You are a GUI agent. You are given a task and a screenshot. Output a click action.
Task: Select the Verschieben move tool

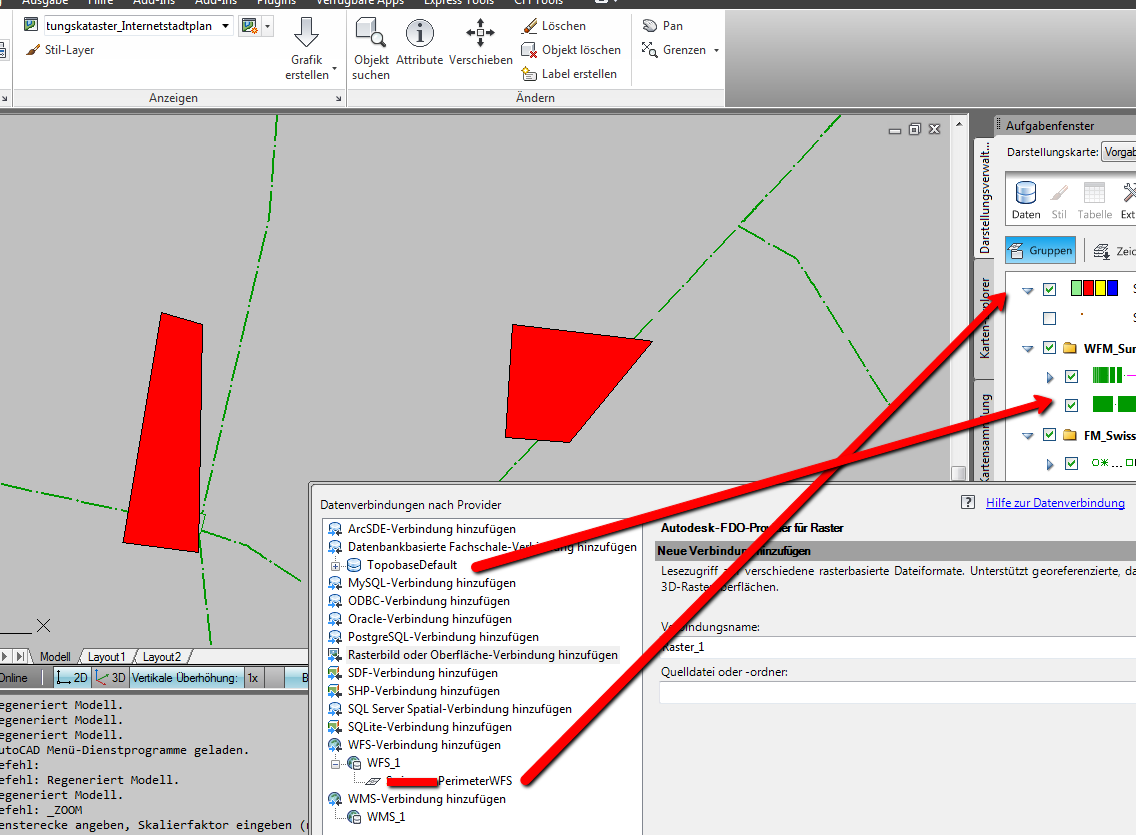480,43
